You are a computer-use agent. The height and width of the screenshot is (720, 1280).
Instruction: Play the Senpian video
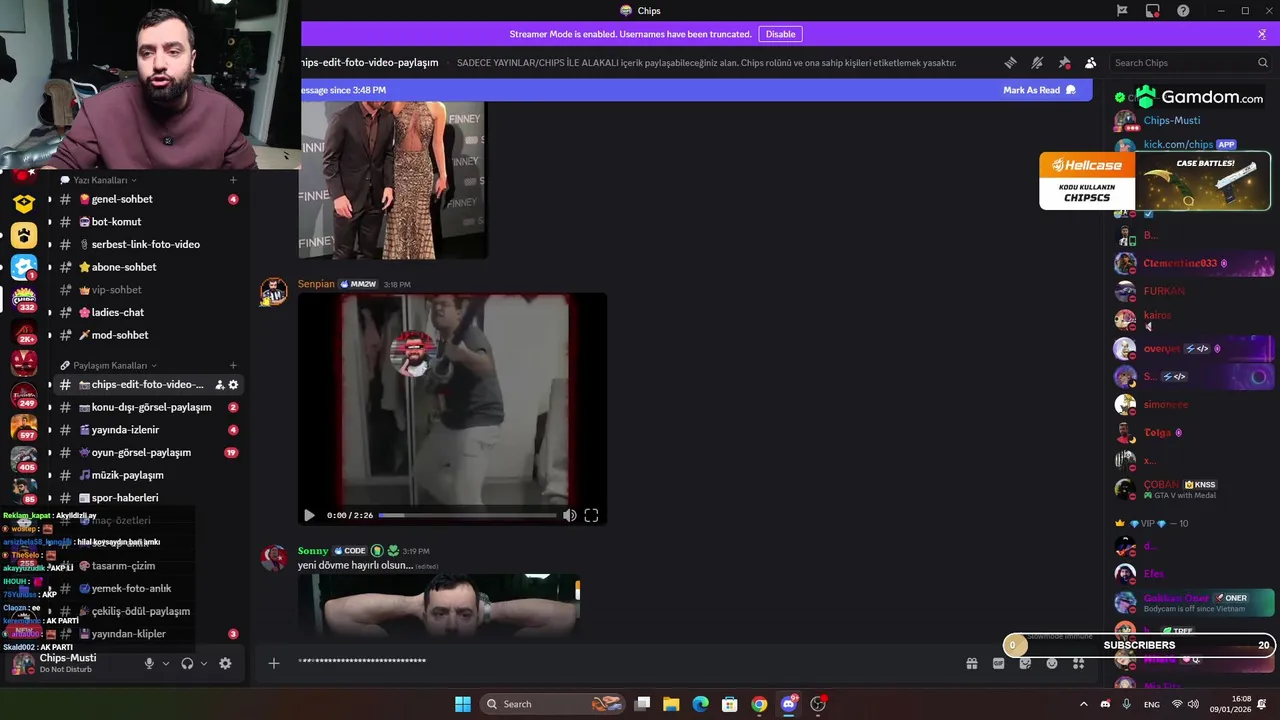(x=309, y=515)
